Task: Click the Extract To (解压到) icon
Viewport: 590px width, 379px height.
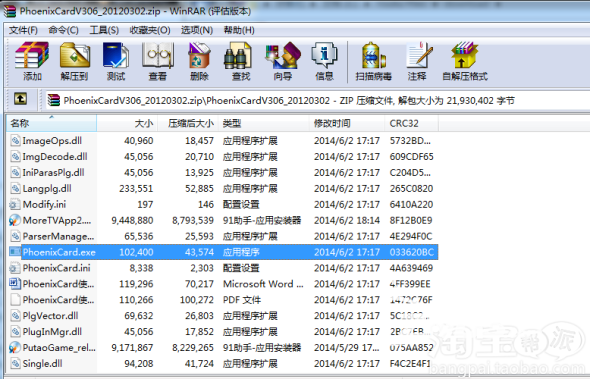Action: pos(75,55)
